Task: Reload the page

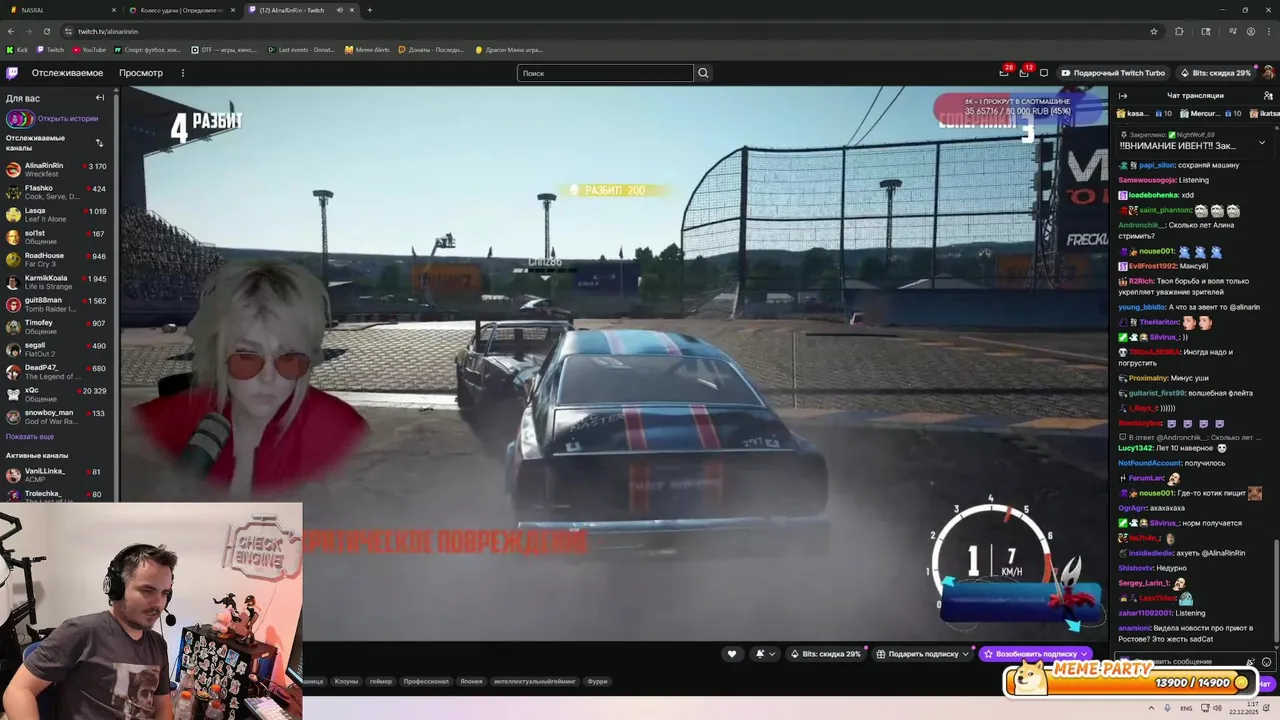Action: [47, 31]
